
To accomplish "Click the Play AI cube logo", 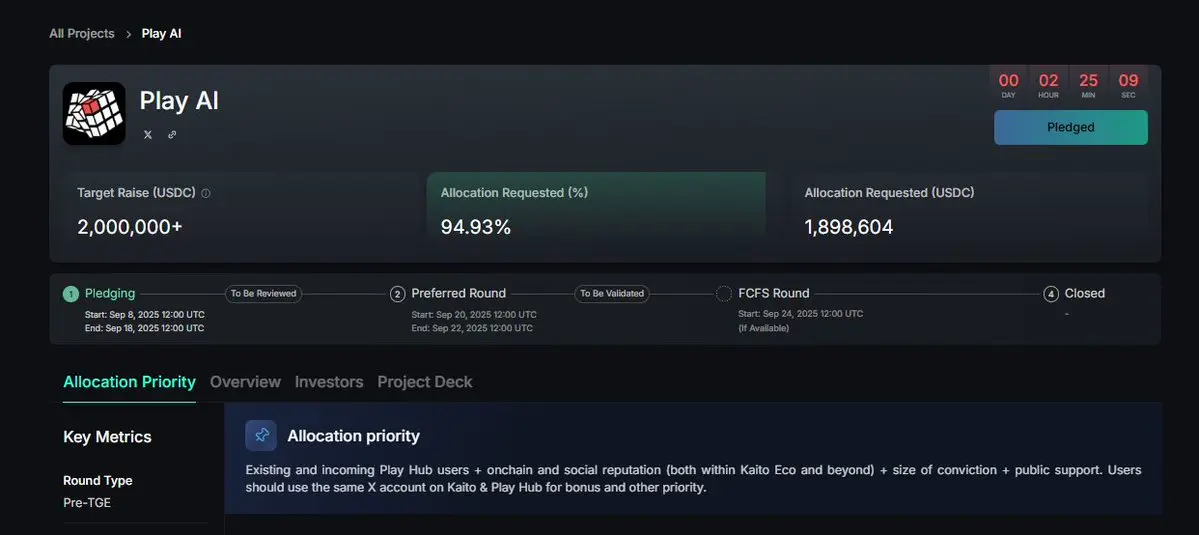I will [94, 113].
